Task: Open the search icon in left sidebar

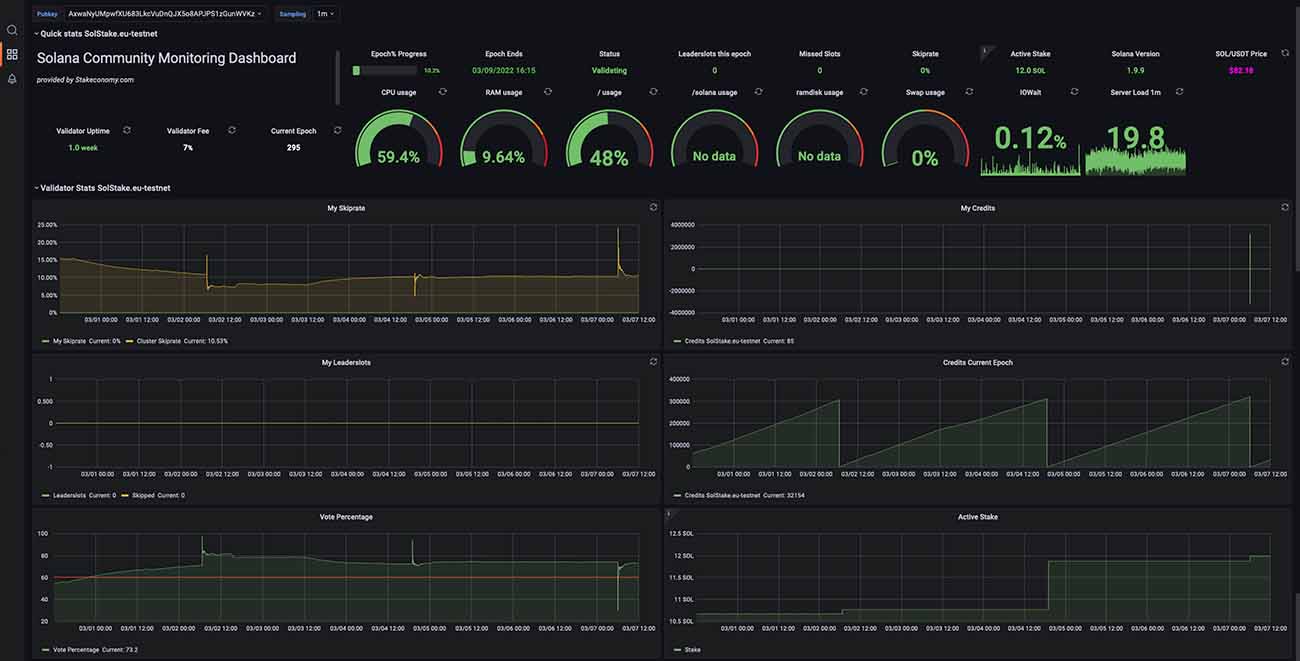Action: [x=12, y=30]
